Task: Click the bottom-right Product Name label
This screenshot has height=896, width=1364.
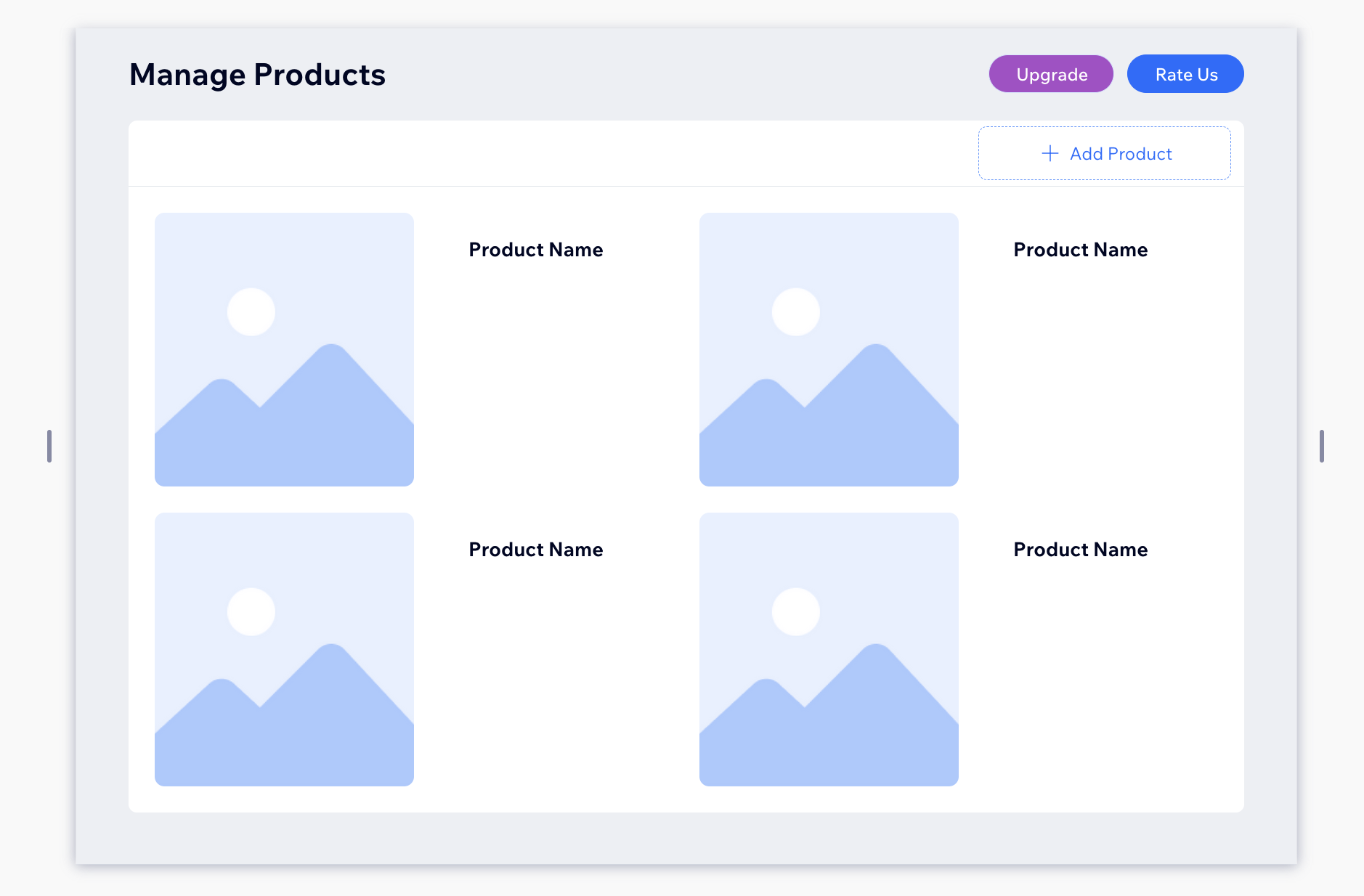Action: pos(1081,550)
